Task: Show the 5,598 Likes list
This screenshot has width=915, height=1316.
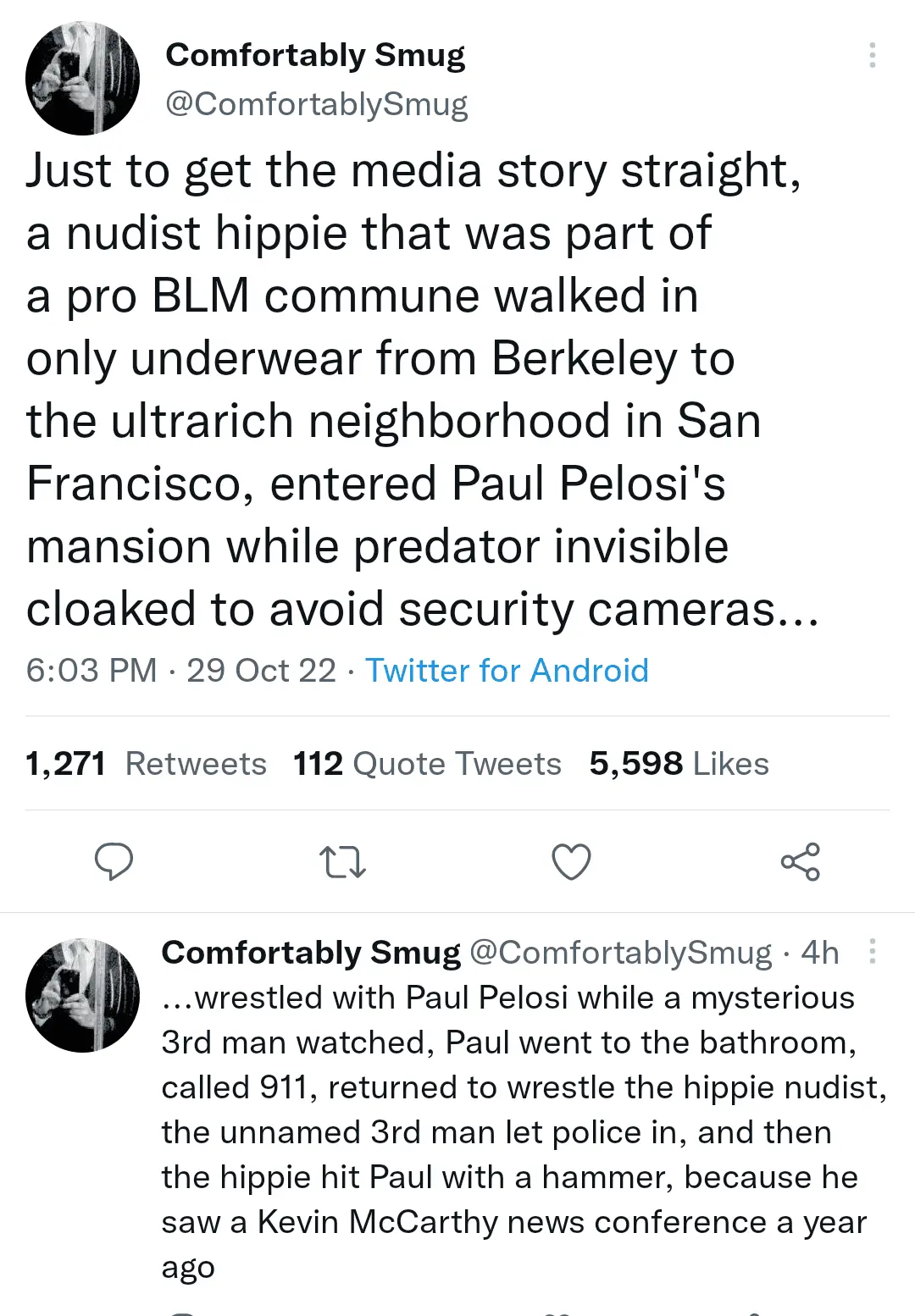Action: (x=679, y=764)
